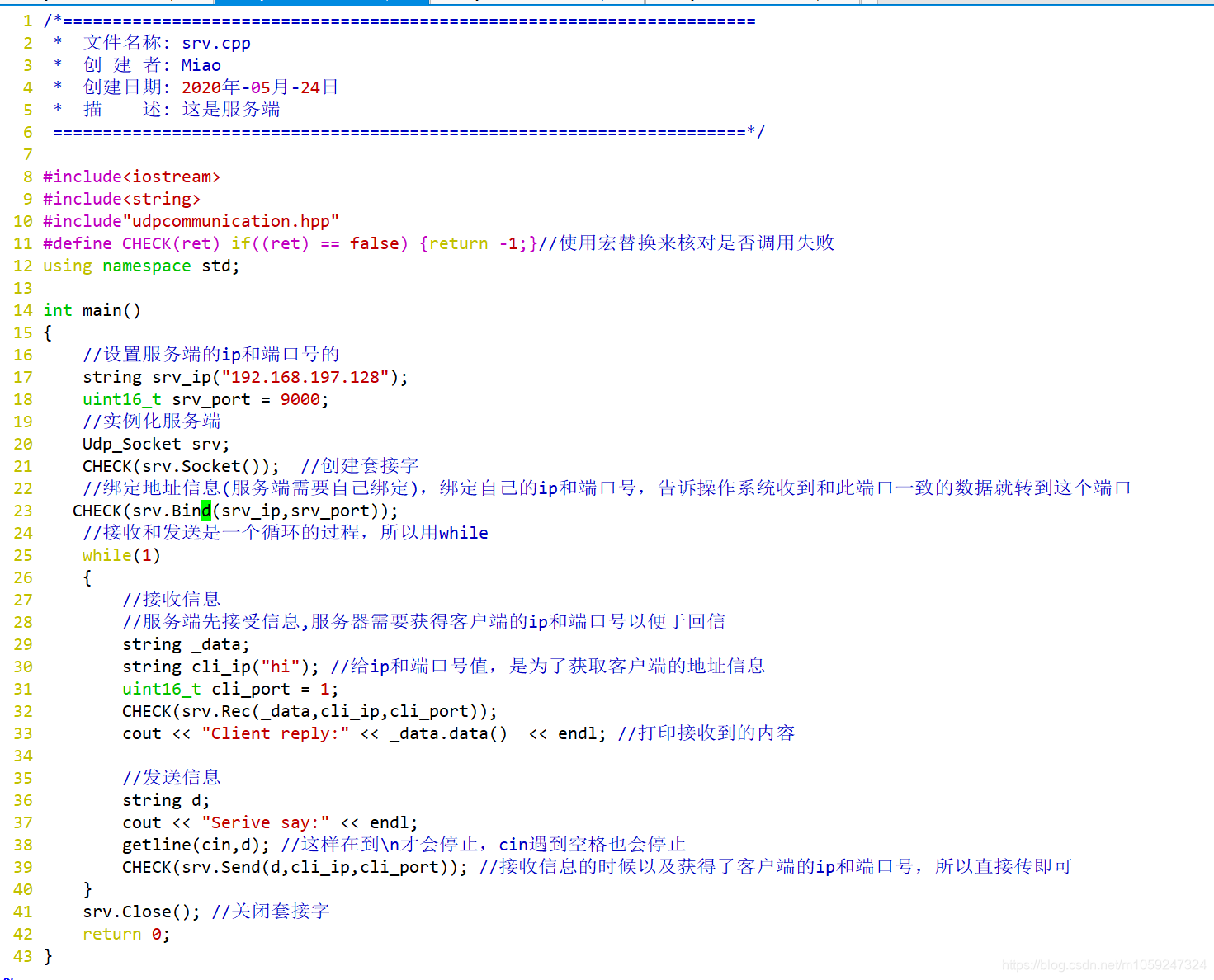Click the comment ending with '所以用while'

tap(286, 533)
